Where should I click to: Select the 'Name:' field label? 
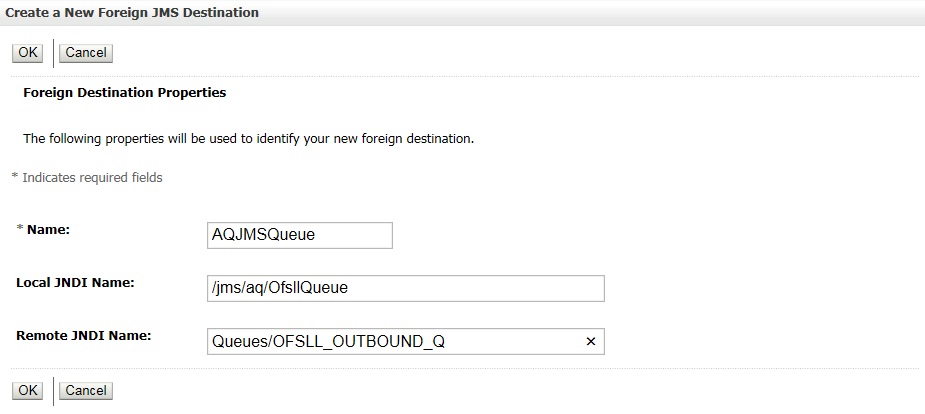pos(48,230)
